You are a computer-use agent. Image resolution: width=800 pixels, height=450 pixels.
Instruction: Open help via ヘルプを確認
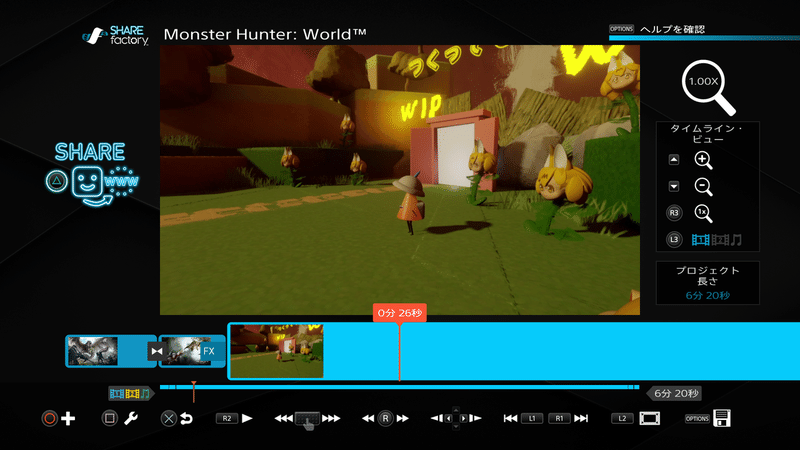tap(672, 29)
